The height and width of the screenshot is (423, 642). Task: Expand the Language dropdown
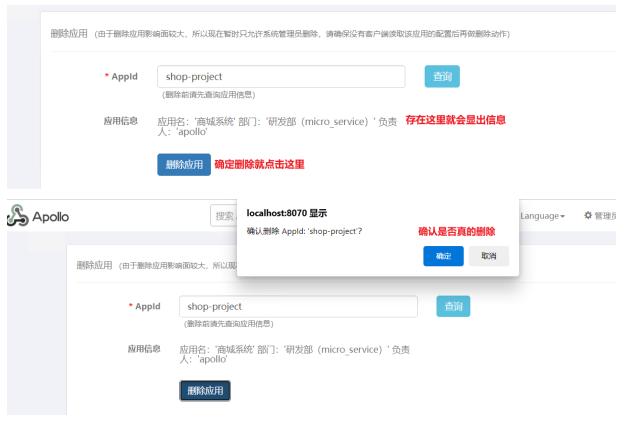click(x=543, y=216)
